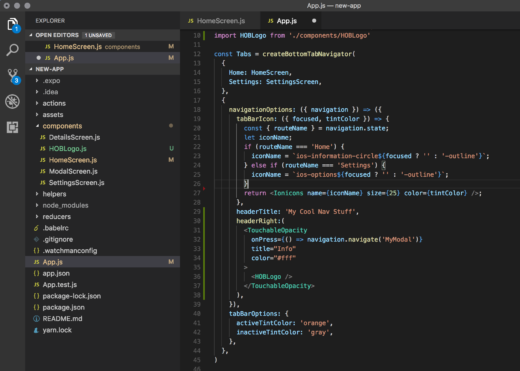Viewport: 520px width, 371px height.
Task: Click the JS icon of HOBLogo.js
Action: point(43,149)
